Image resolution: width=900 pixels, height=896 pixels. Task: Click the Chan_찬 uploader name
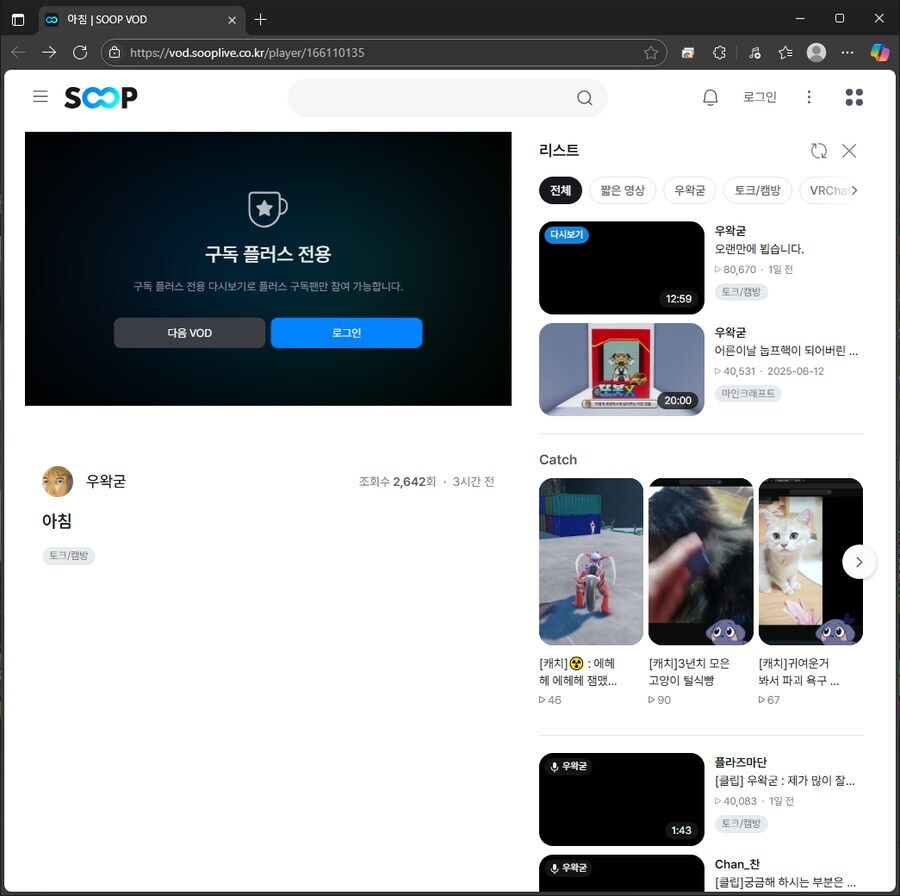[x=737, y=864]
